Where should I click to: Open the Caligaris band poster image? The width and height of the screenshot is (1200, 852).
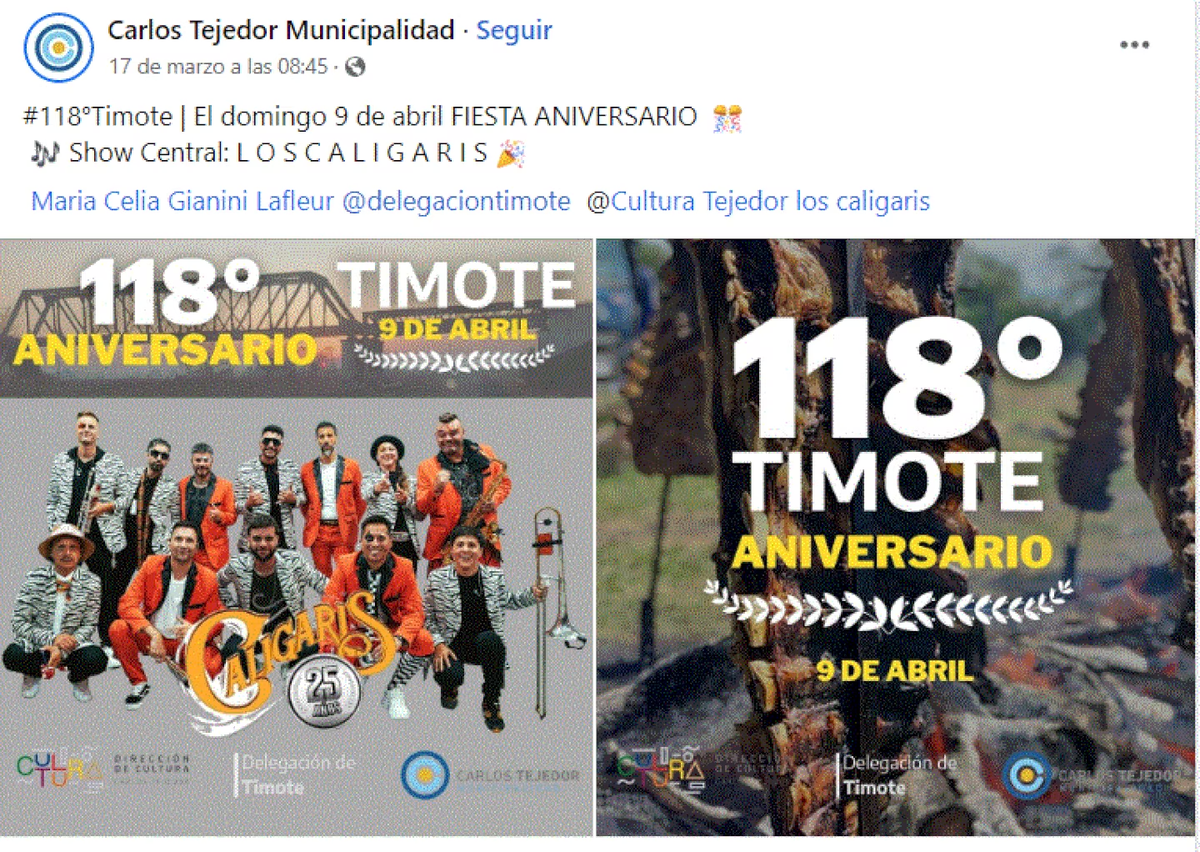(296, 538)
